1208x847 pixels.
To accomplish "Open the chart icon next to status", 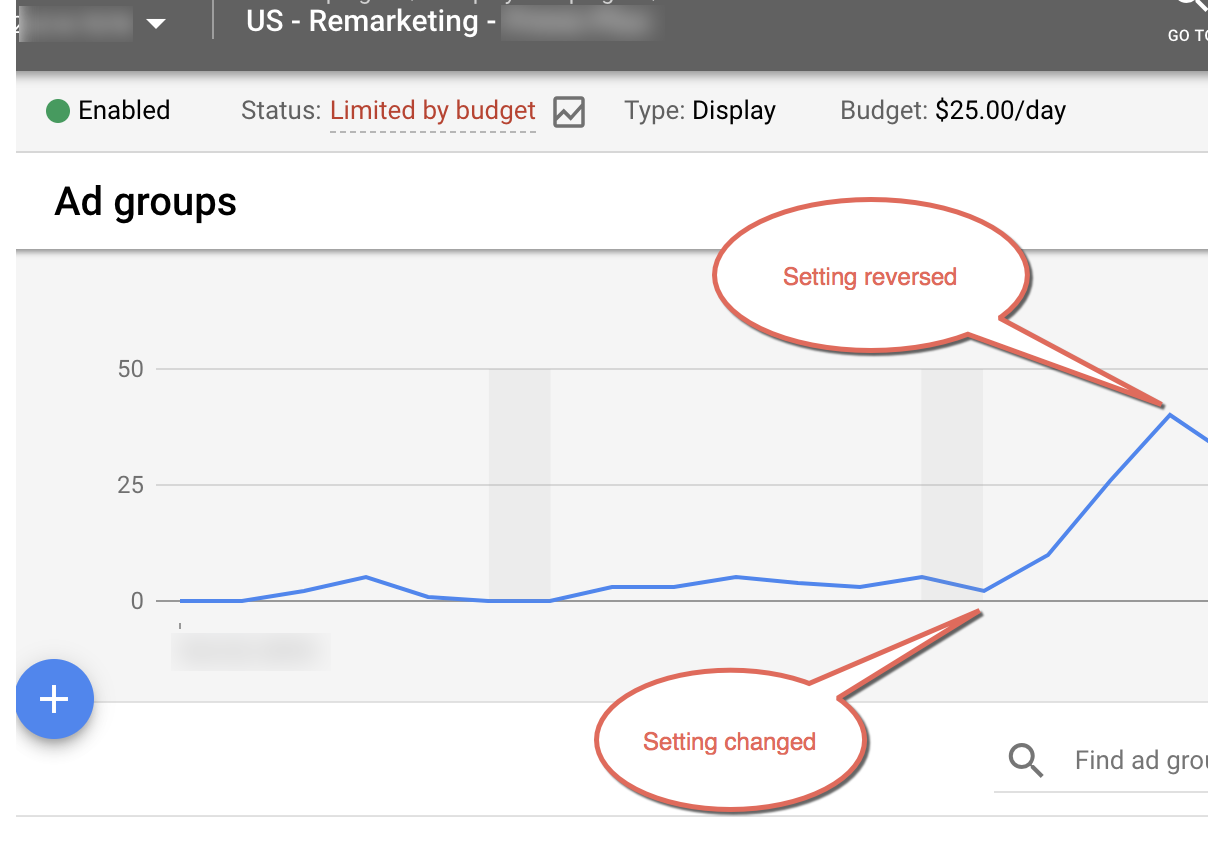I will pyautogui.click(x=569, y=111).
